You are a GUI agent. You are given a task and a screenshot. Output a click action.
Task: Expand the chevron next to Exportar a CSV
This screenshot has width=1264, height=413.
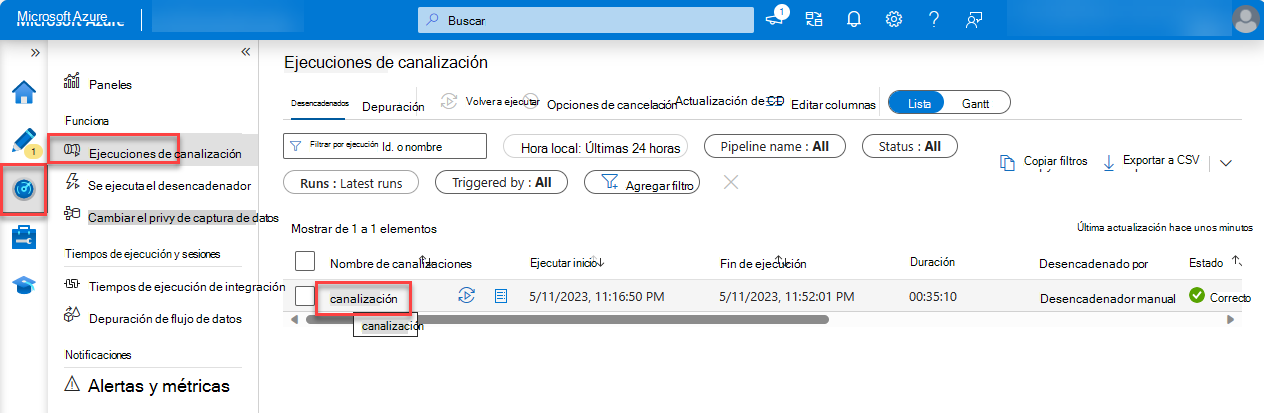pyautogui.click(x=1227, y=162)
